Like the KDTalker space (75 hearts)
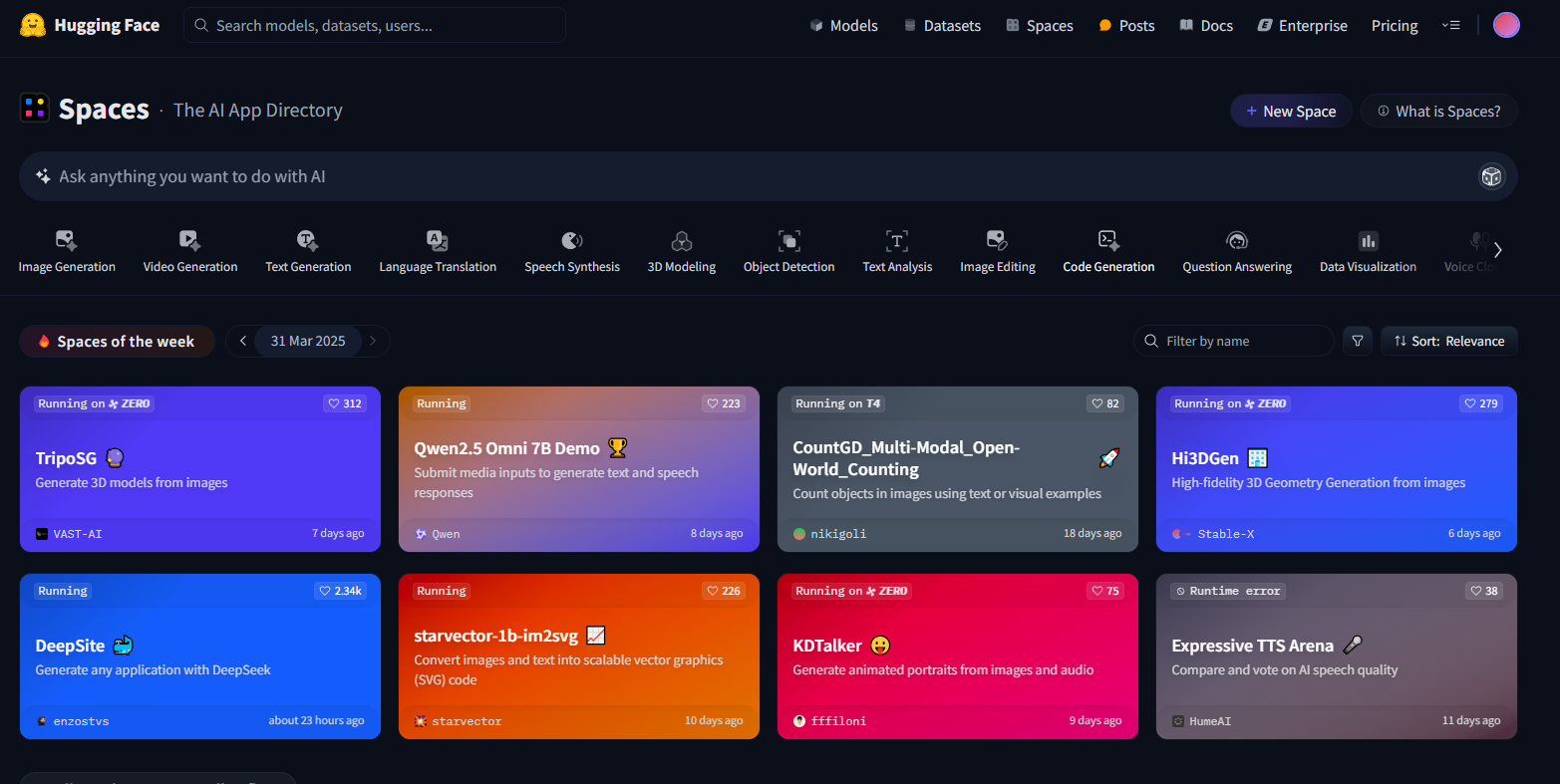Screen dimensions: 1560x784 pyautogui.click(x=1105, y=591)
